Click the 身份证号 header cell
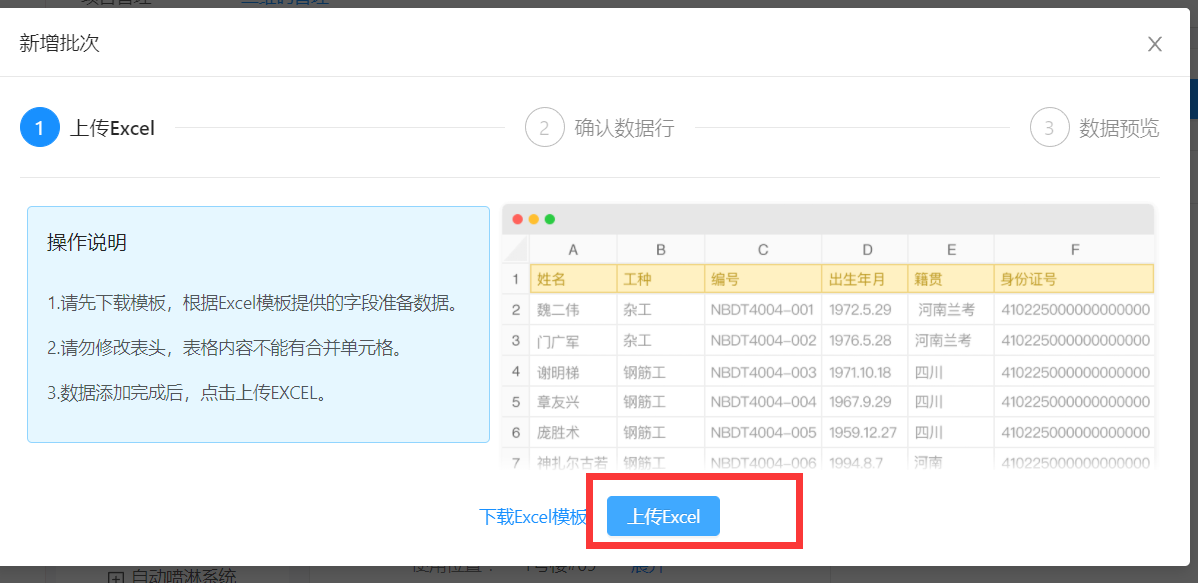1198x583 pixels. click(x=1074, y=279)
